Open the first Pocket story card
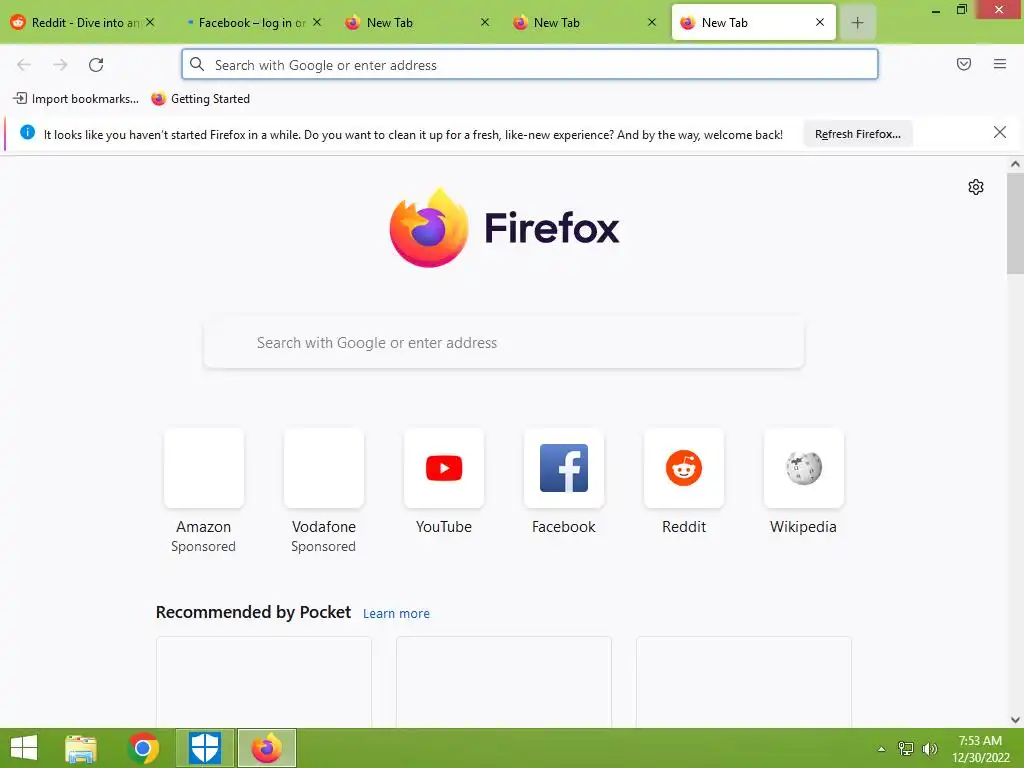 click(264, 682)
